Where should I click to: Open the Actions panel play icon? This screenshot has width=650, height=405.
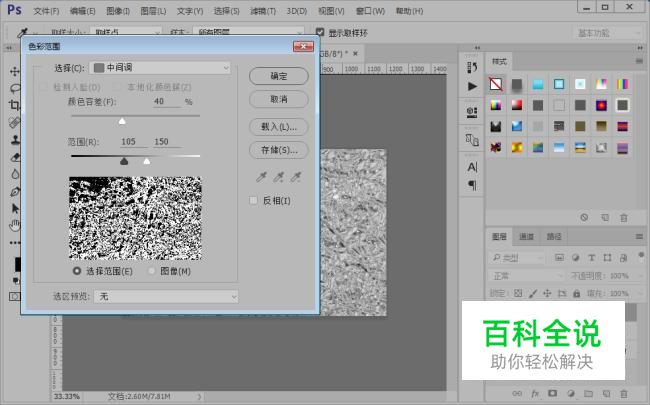[472, 86]
